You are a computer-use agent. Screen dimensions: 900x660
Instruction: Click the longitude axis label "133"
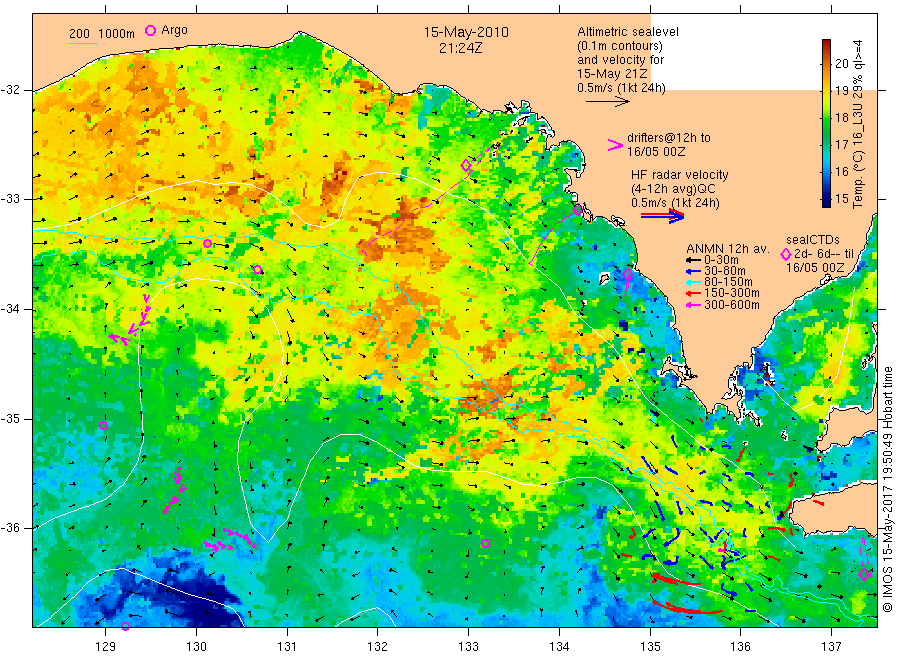point(468,647)
